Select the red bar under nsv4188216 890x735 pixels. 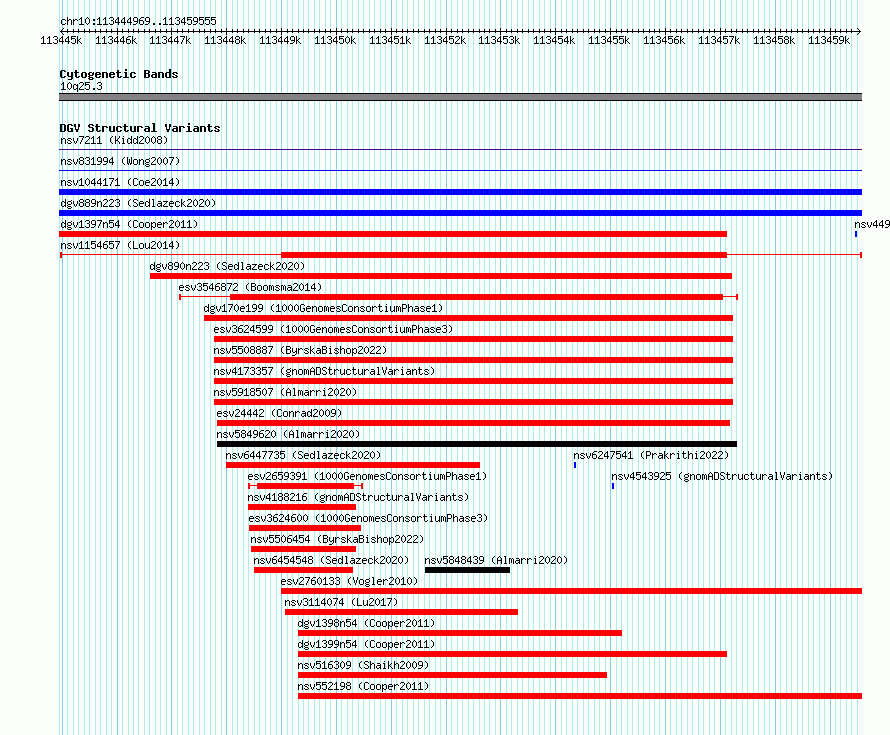pos(302,507)
